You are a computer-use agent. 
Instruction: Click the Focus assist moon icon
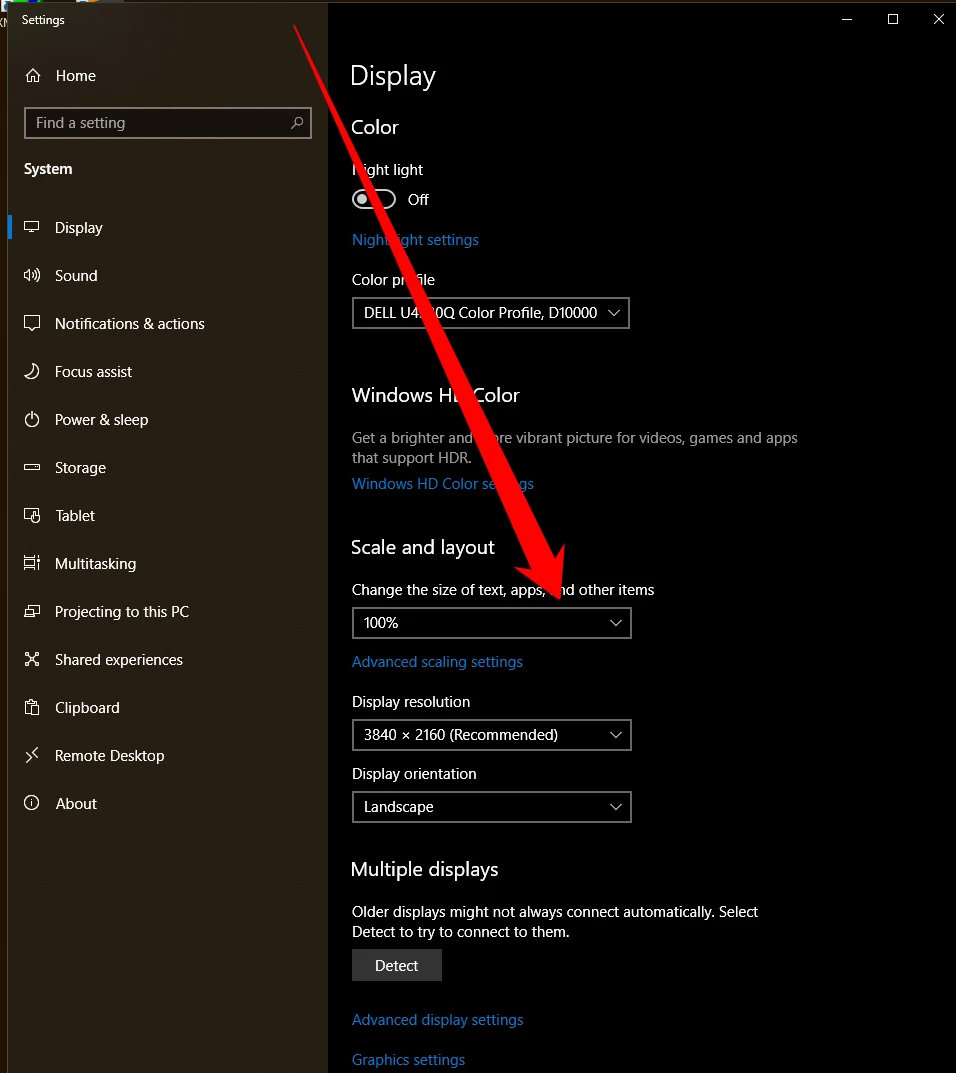31,372
